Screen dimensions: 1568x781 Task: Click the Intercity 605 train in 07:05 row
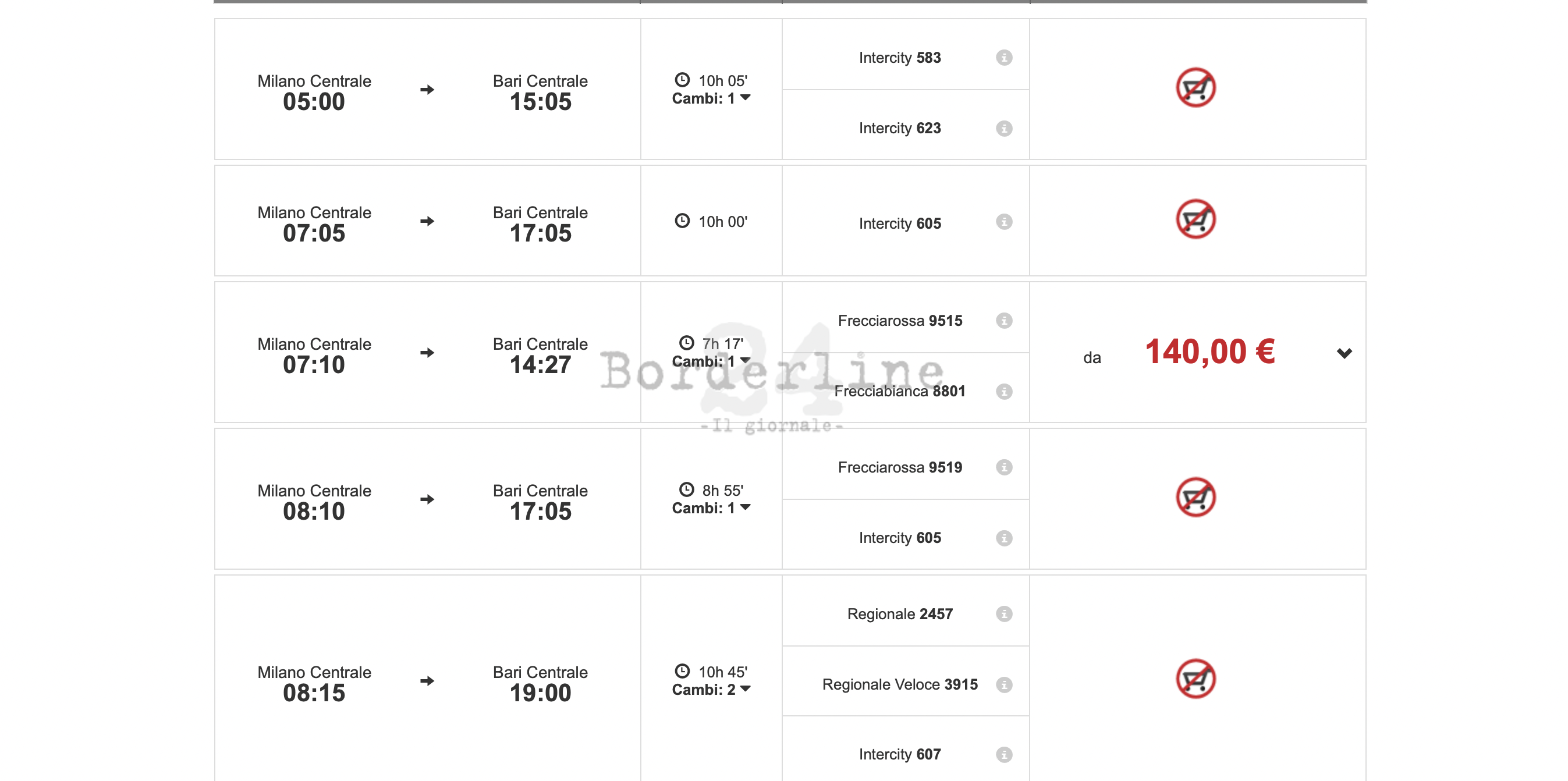899,223
